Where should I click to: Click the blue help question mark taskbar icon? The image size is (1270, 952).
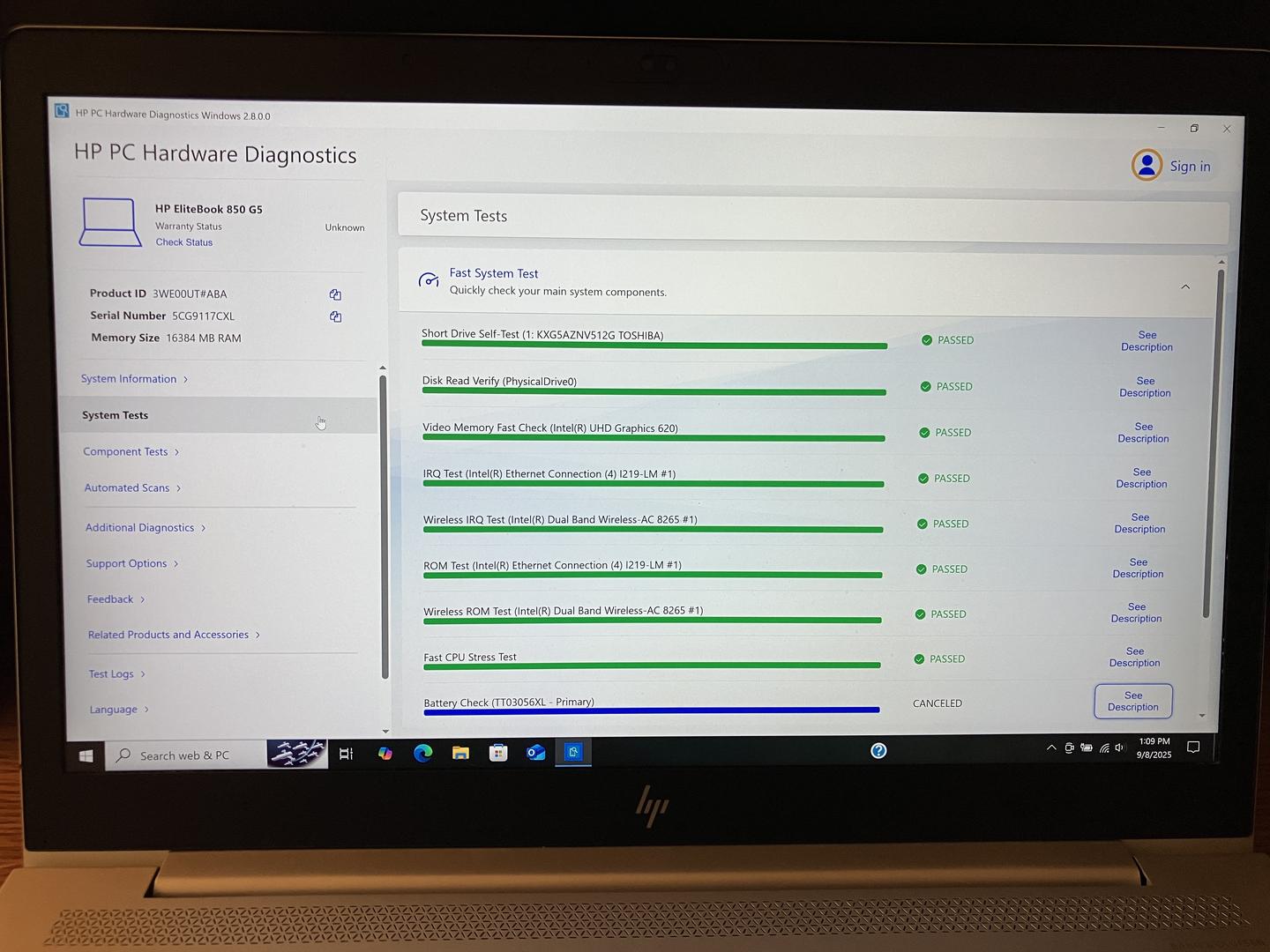click(878, 750)
